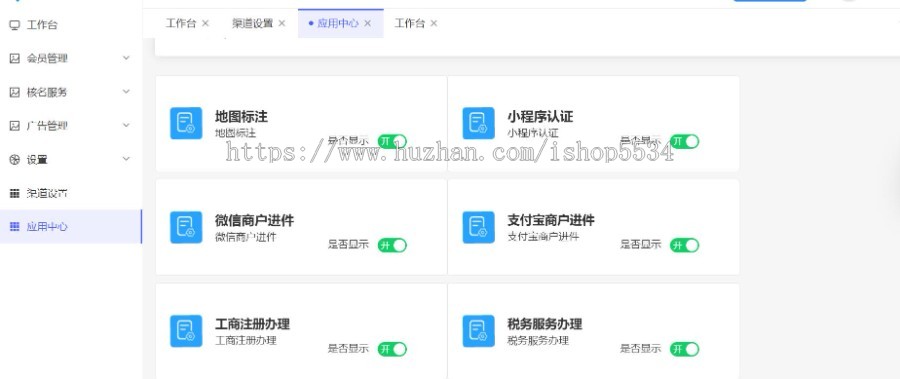Toggle 是否显示 switch for 微信商户进件

coord(392,245)
